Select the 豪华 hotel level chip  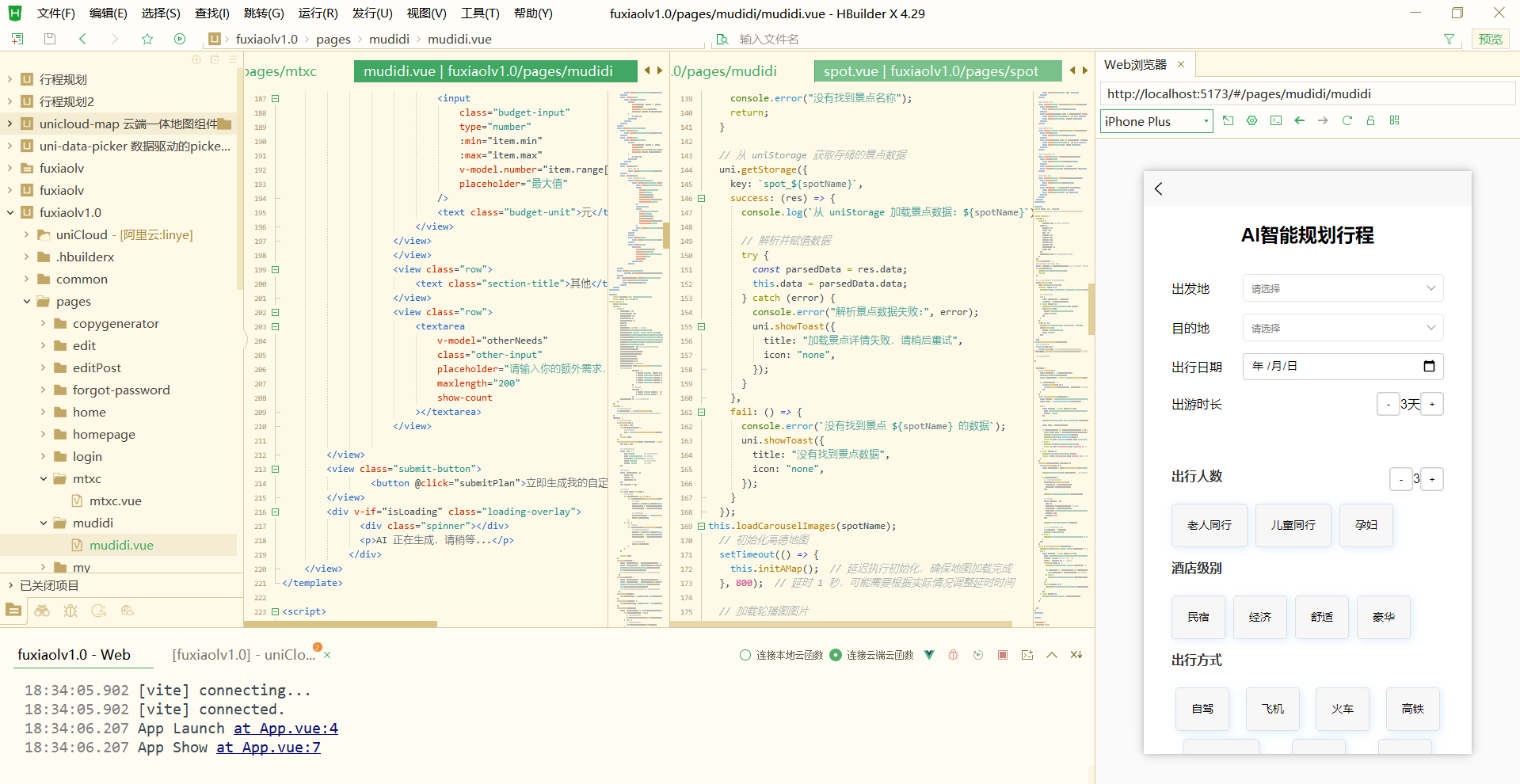click(x=1384, y=617)
